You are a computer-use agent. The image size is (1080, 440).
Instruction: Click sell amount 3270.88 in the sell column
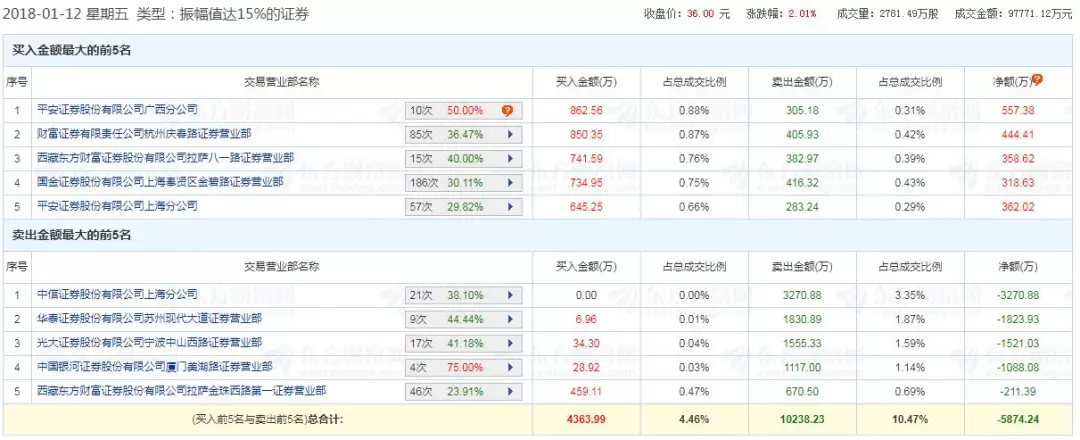point(802,295)
